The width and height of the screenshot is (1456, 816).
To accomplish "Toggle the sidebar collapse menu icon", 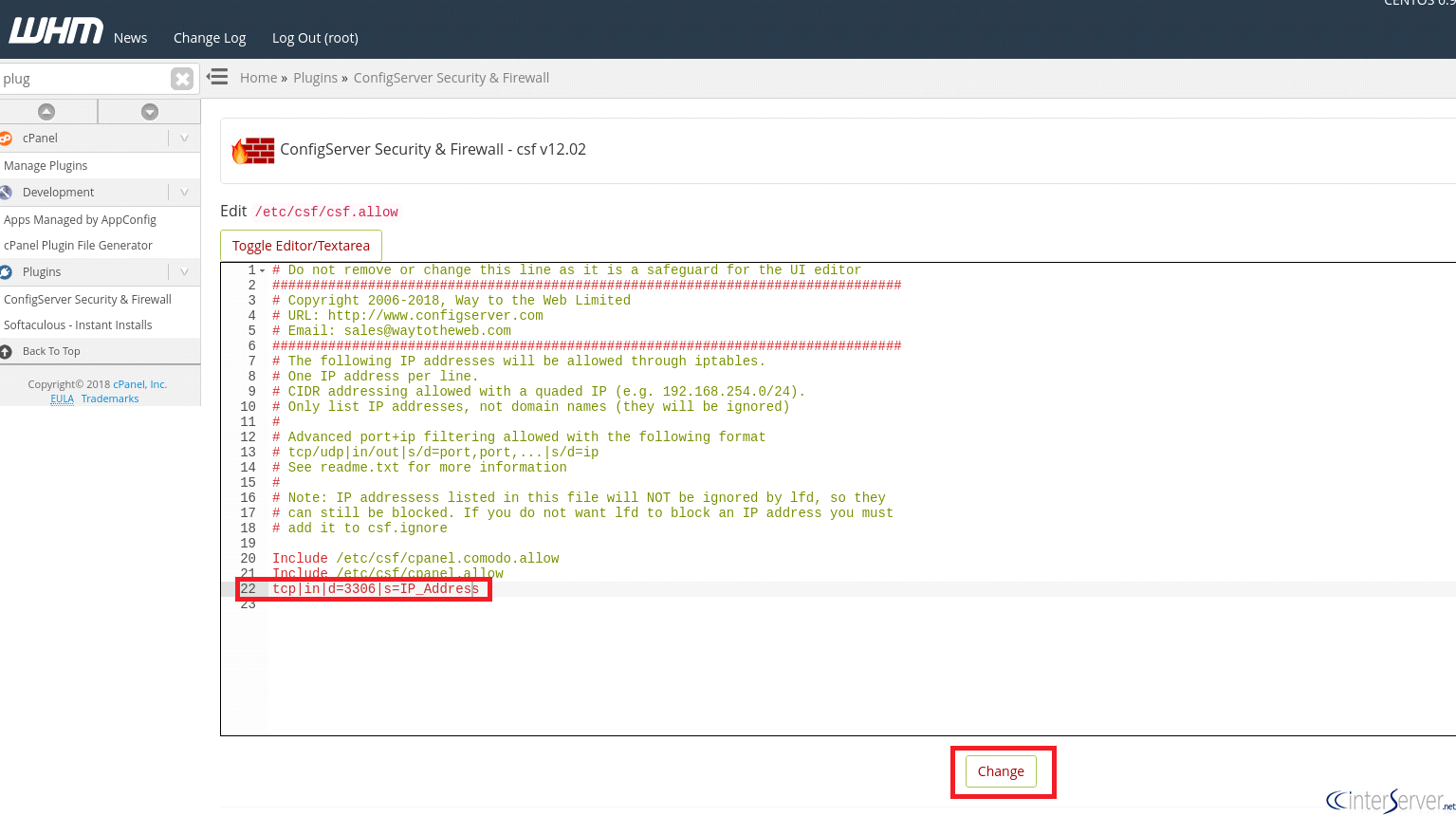I will pos(218,77).
